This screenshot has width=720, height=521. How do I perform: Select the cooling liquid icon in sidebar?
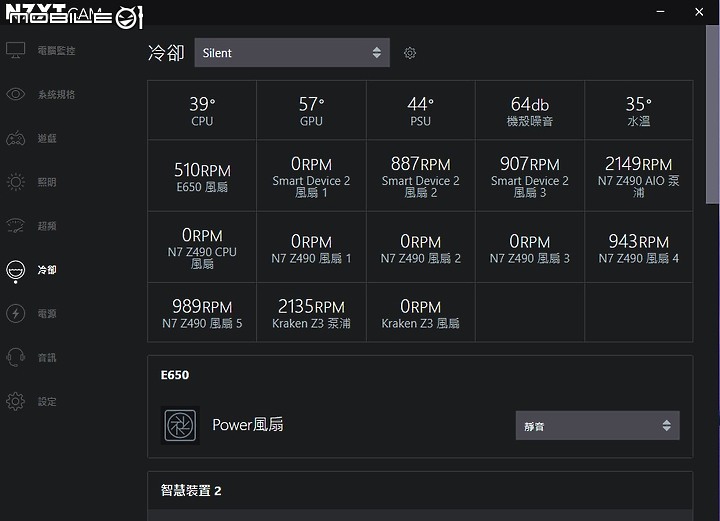pos(16,271)
